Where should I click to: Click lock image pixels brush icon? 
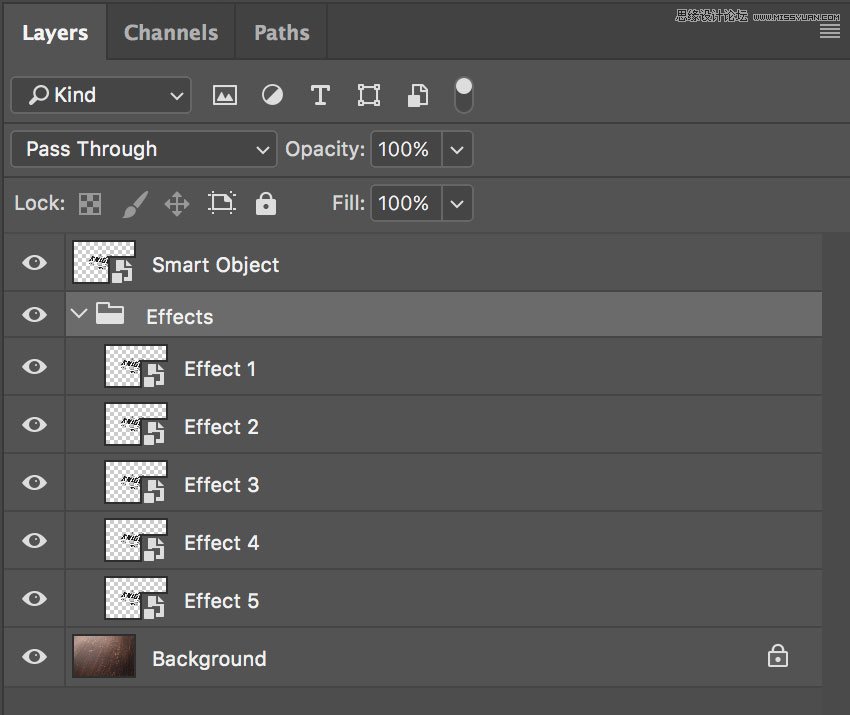click(134, 204)
